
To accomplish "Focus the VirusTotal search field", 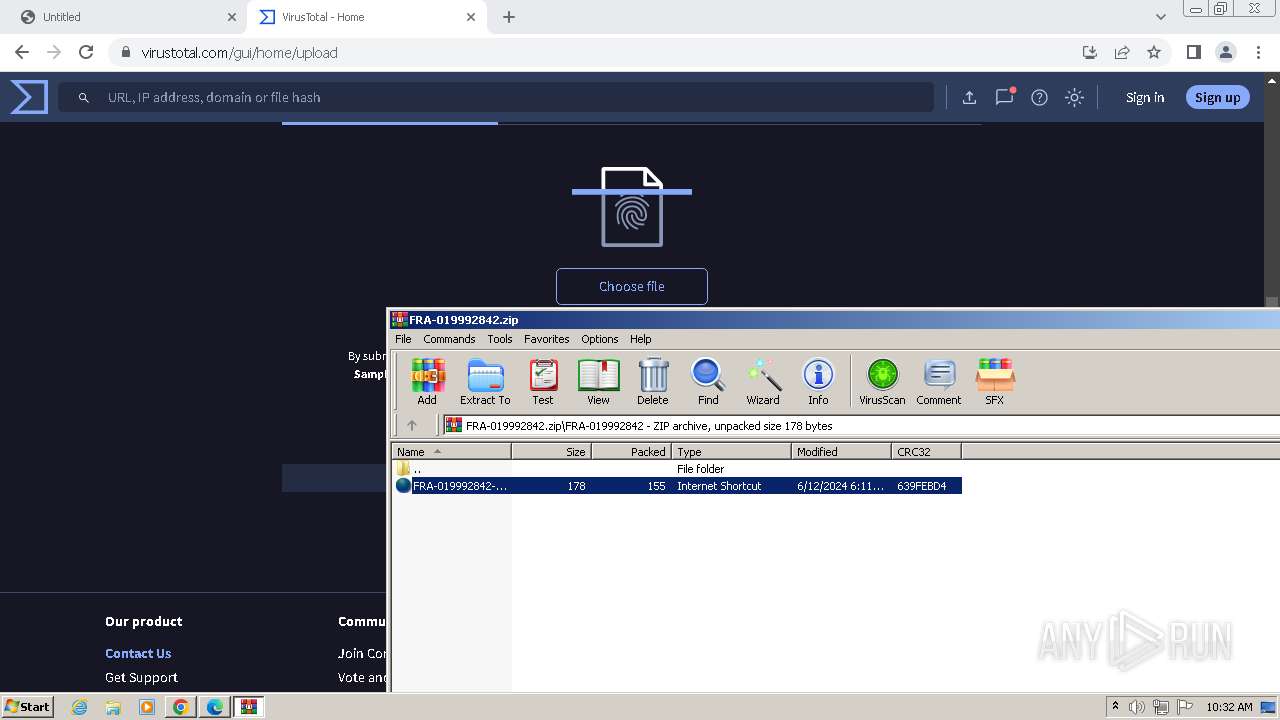I will click(x=496, y=97).
